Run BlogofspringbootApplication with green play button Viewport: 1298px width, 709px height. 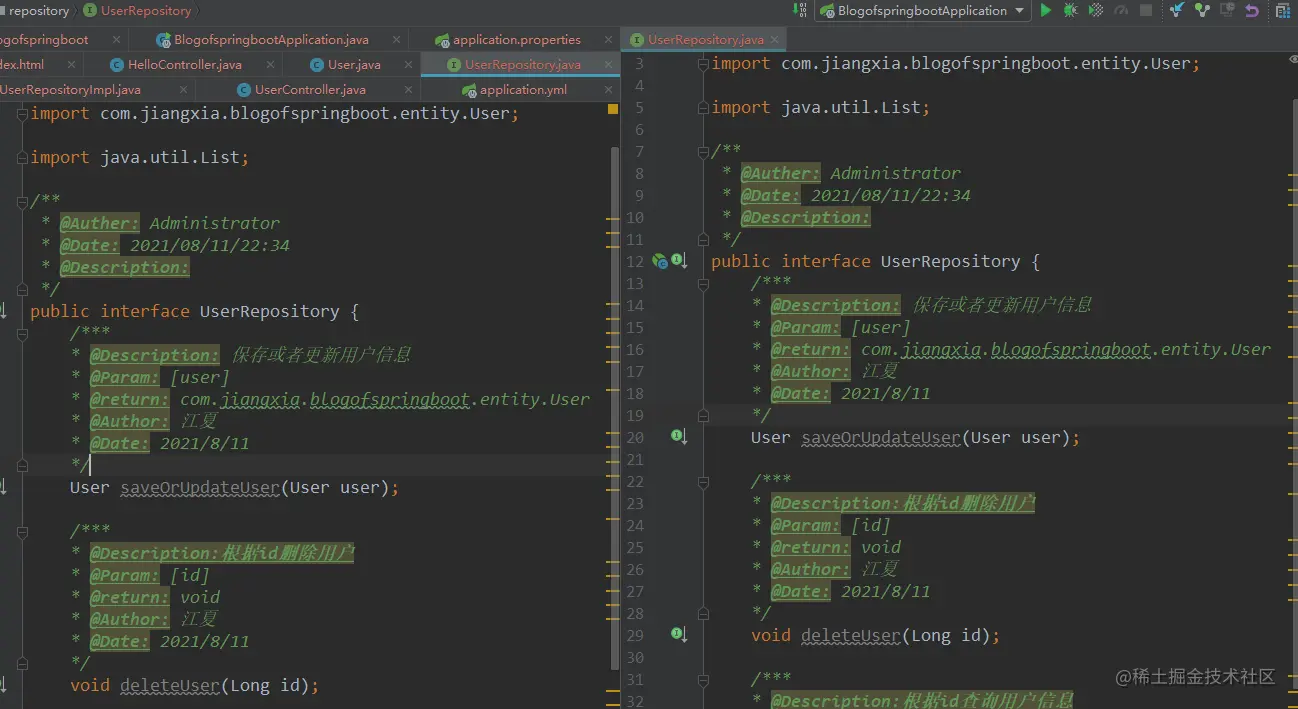[1046, 10]
